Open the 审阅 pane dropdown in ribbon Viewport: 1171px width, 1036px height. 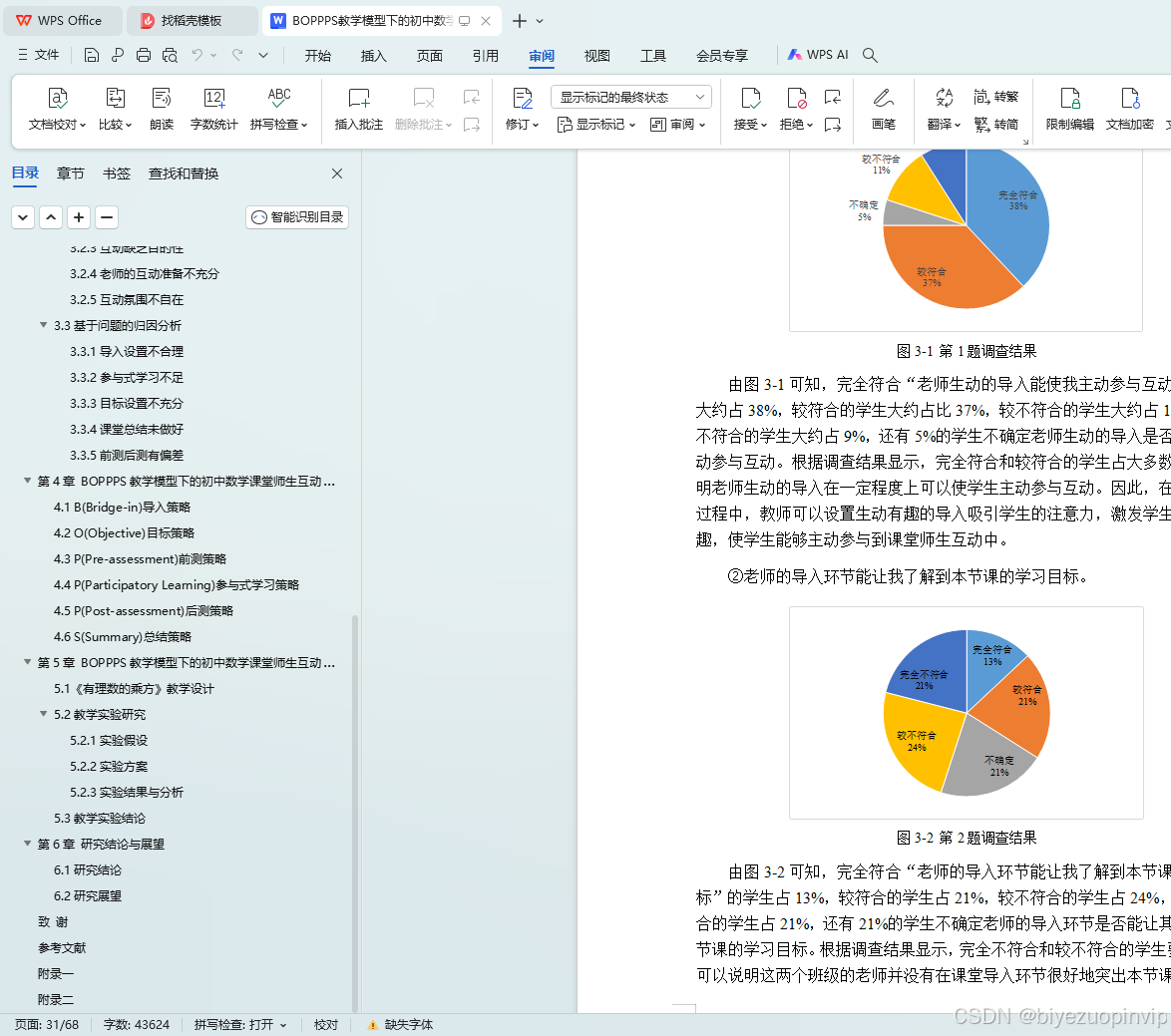click(678, 125)
